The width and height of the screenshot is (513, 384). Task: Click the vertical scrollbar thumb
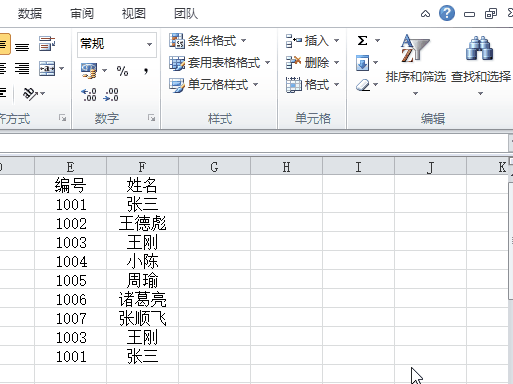tap(511, 241)
